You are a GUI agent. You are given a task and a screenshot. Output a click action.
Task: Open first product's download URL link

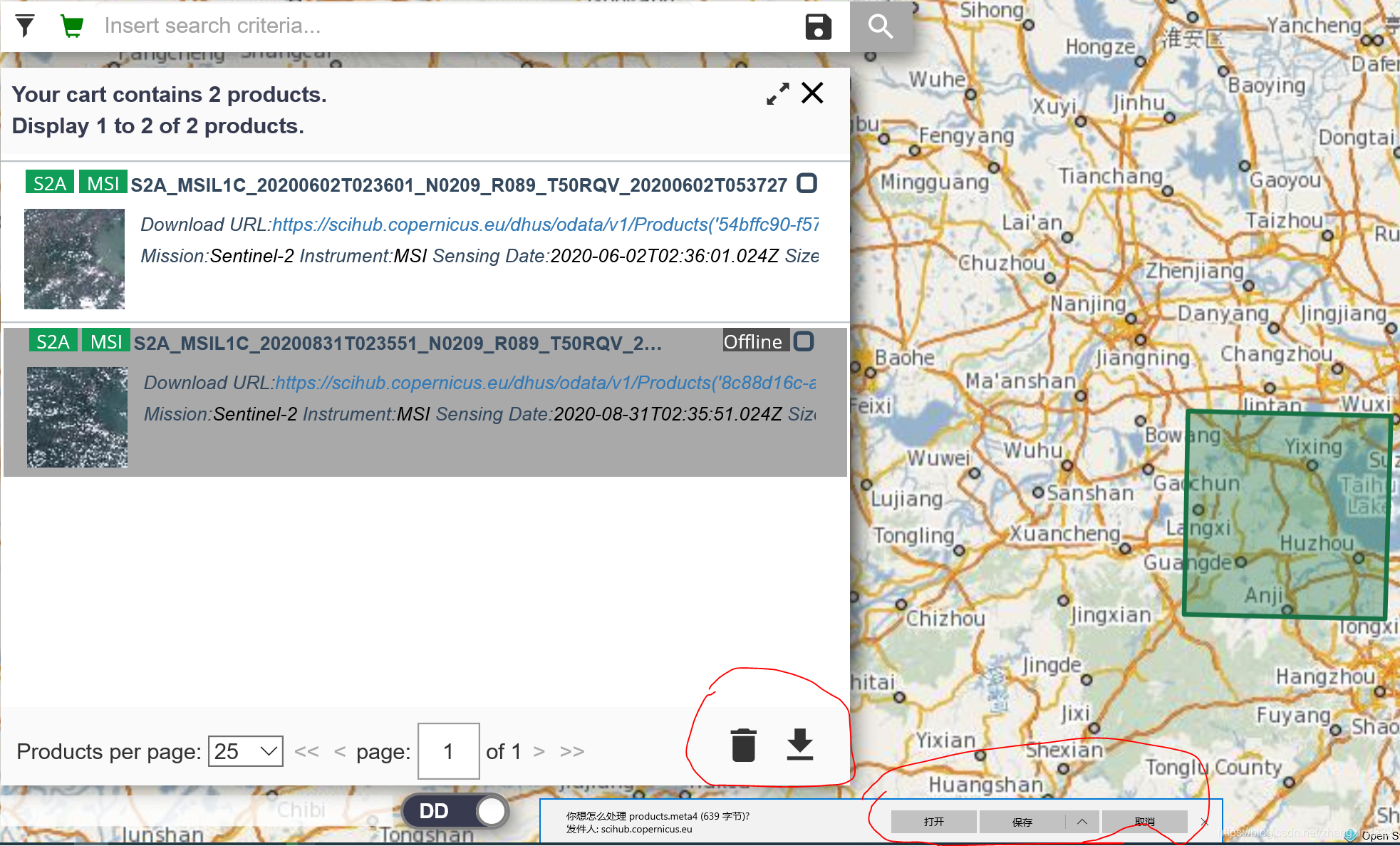(545, 225)
